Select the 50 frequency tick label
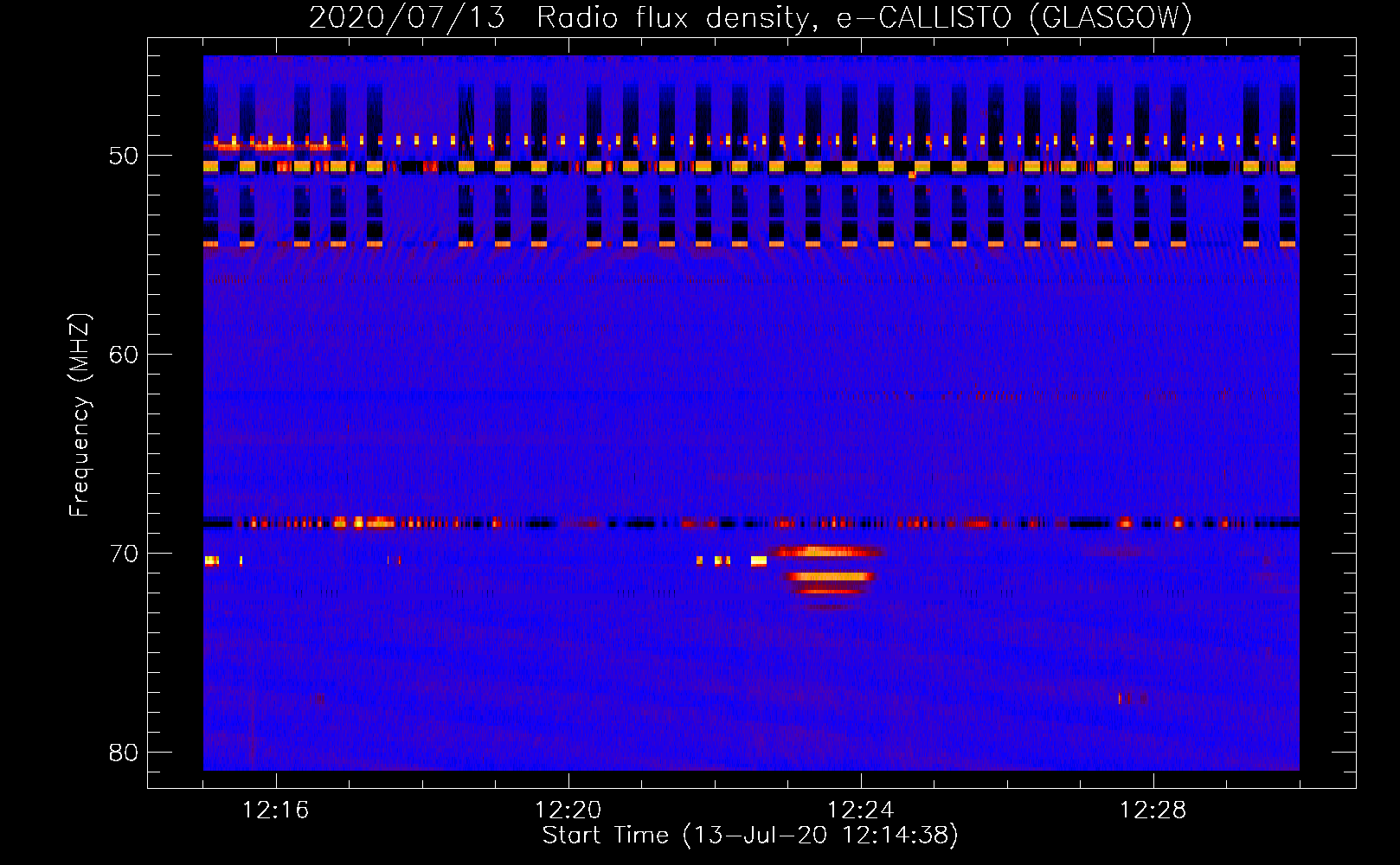 (x=124, y=156)
